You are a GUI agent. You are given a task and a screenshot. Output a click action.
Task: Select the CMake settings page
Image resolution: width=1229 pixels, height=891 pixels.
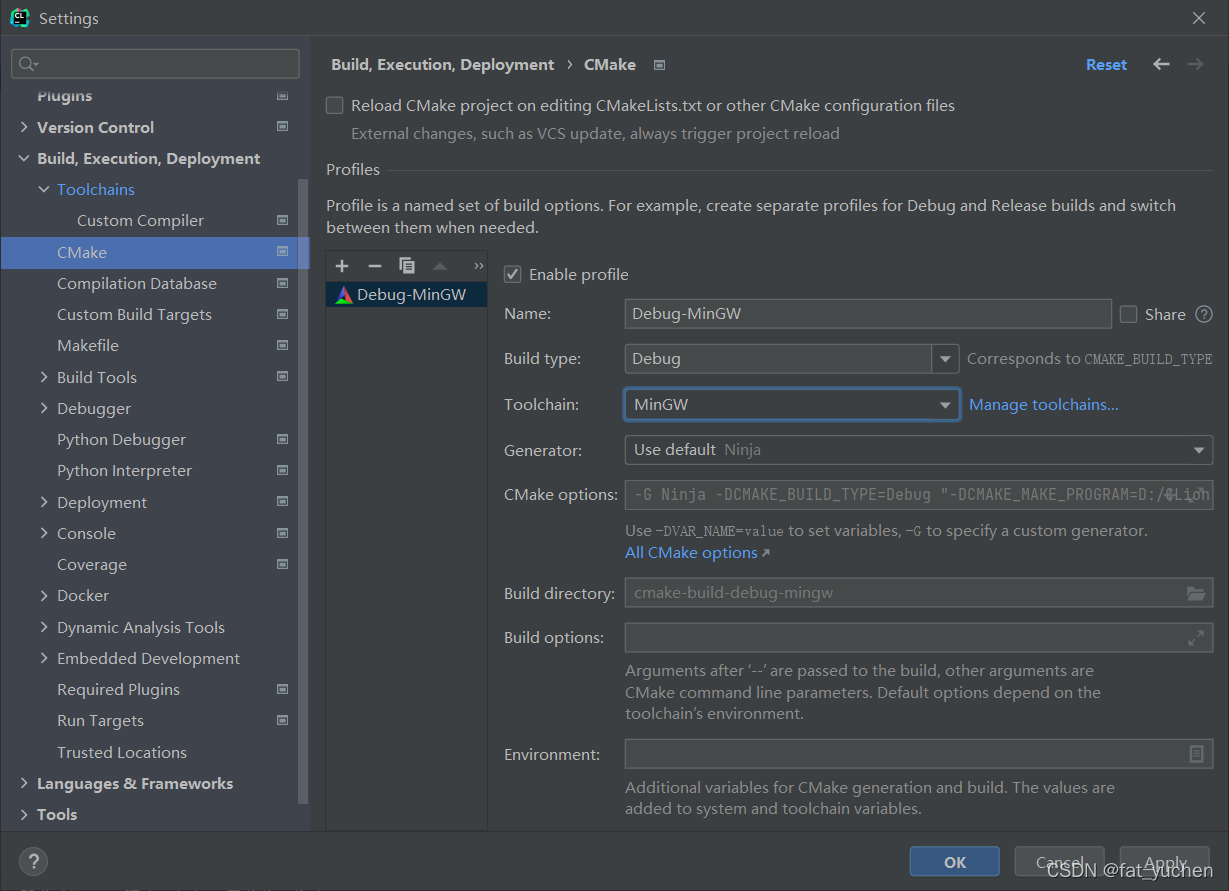coord(155,252)
